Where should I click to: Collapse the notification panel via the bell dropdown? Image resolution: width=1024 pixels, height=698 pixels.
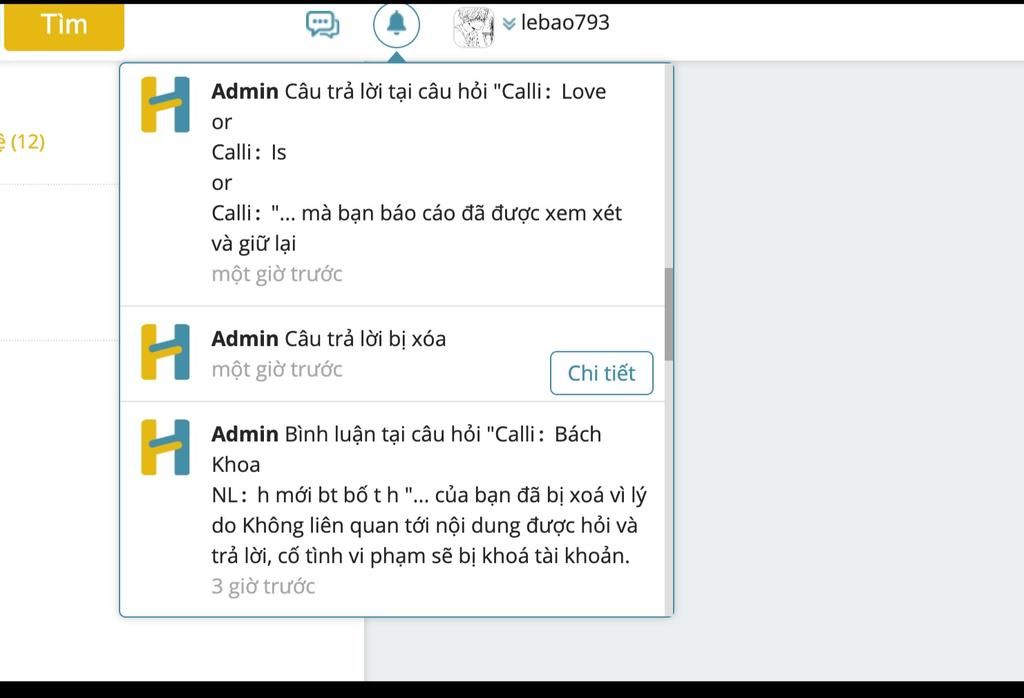(x=396, y=22)
